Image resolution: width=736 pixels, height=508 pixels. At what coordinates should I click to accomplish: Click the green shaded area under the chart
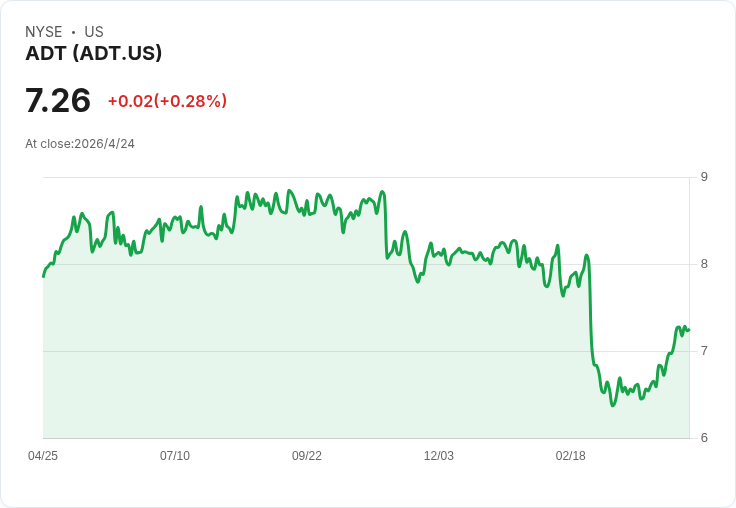(300, 340)
